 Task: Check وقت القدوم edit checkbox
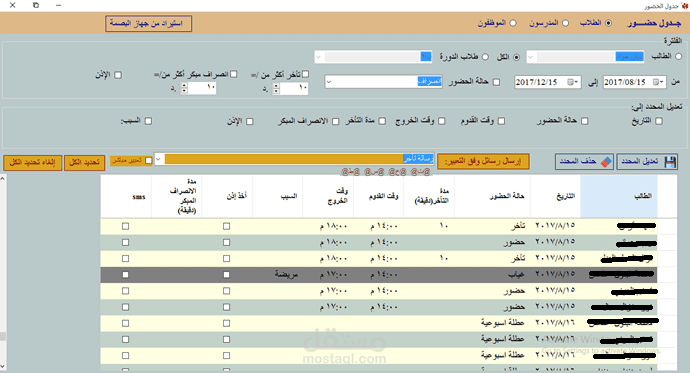(501, 121)
